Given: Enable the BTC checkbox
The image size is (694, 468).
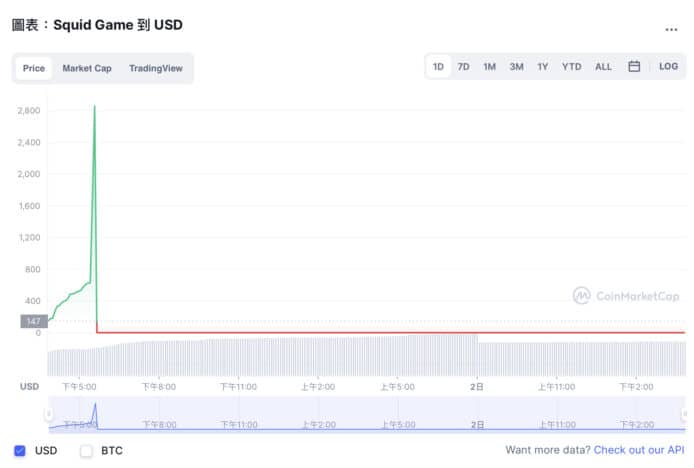Looking at the screenshot, I should click(x=86, y=451).
